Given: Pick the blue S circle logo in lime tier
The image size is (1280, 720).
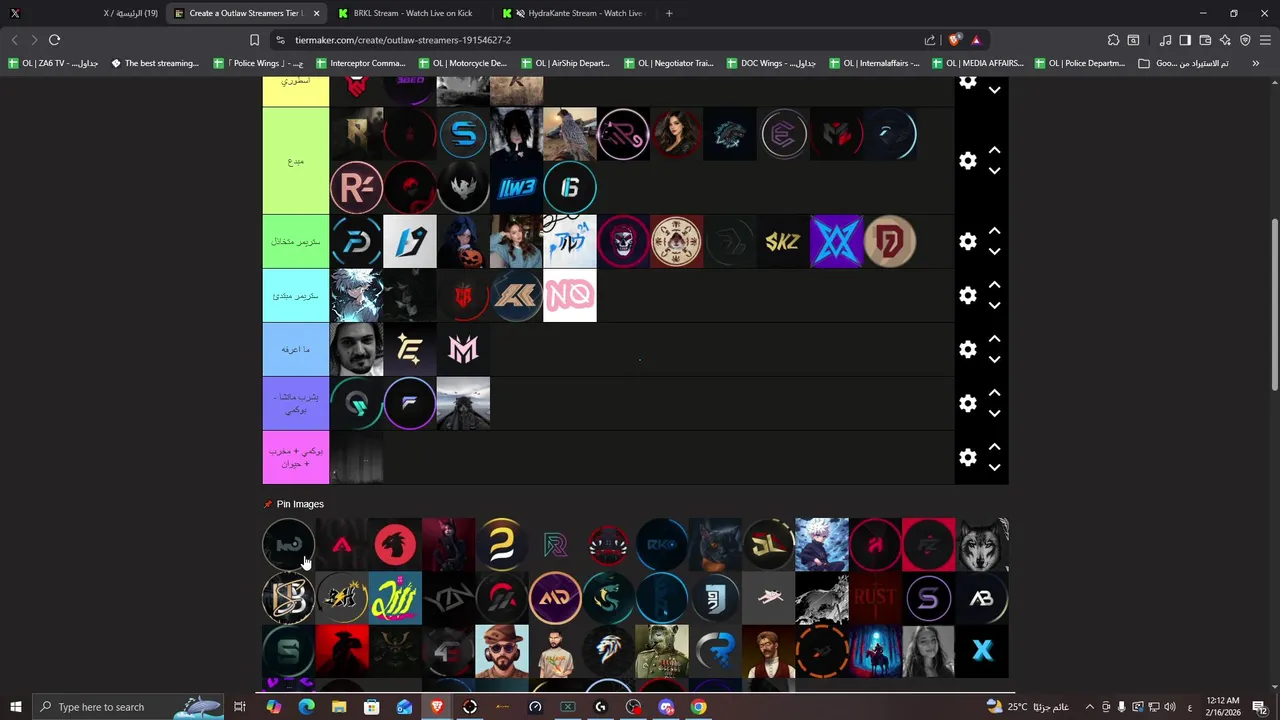Looking at the screenshot, I should click(x=463, y=134).
